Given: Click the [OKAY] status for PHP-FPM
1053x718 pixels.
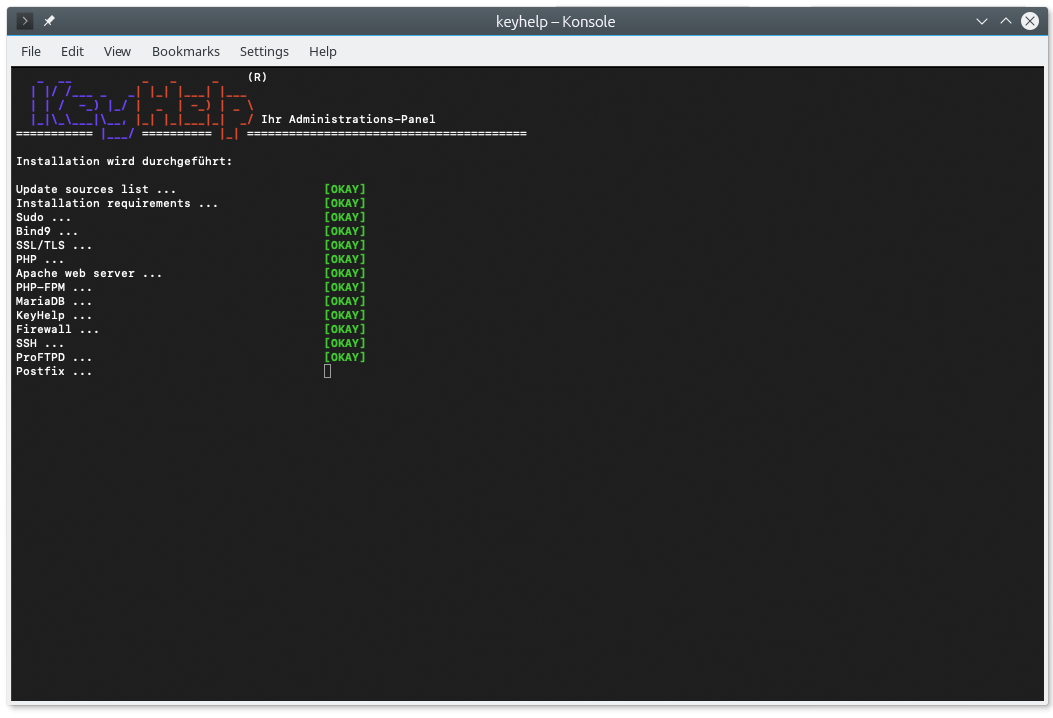Looking at the screenshot, I should 345,287.
